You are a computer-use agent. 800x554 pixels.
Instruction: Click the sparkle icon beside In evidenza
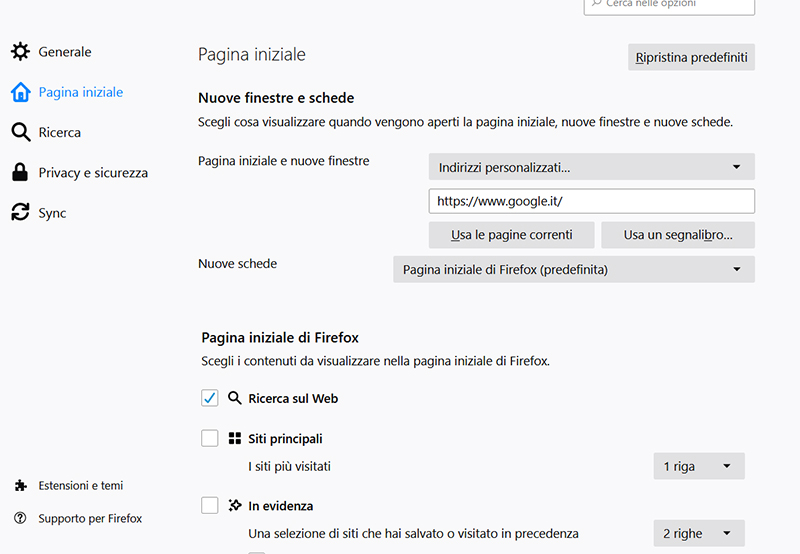[x=235, y=506]
